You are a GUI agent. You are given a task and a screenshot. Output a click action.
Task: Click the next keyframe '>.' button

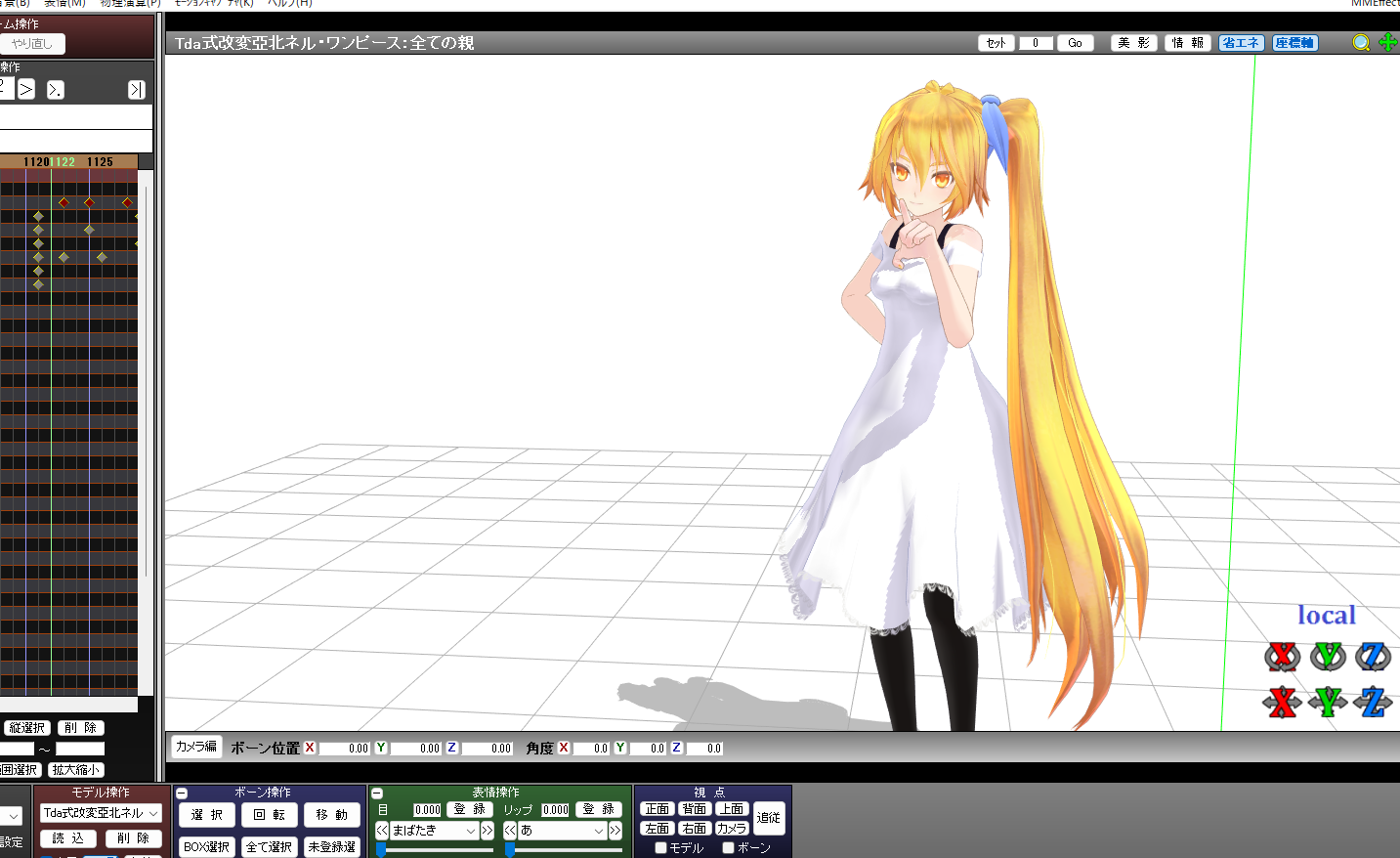tap(56, 89)
